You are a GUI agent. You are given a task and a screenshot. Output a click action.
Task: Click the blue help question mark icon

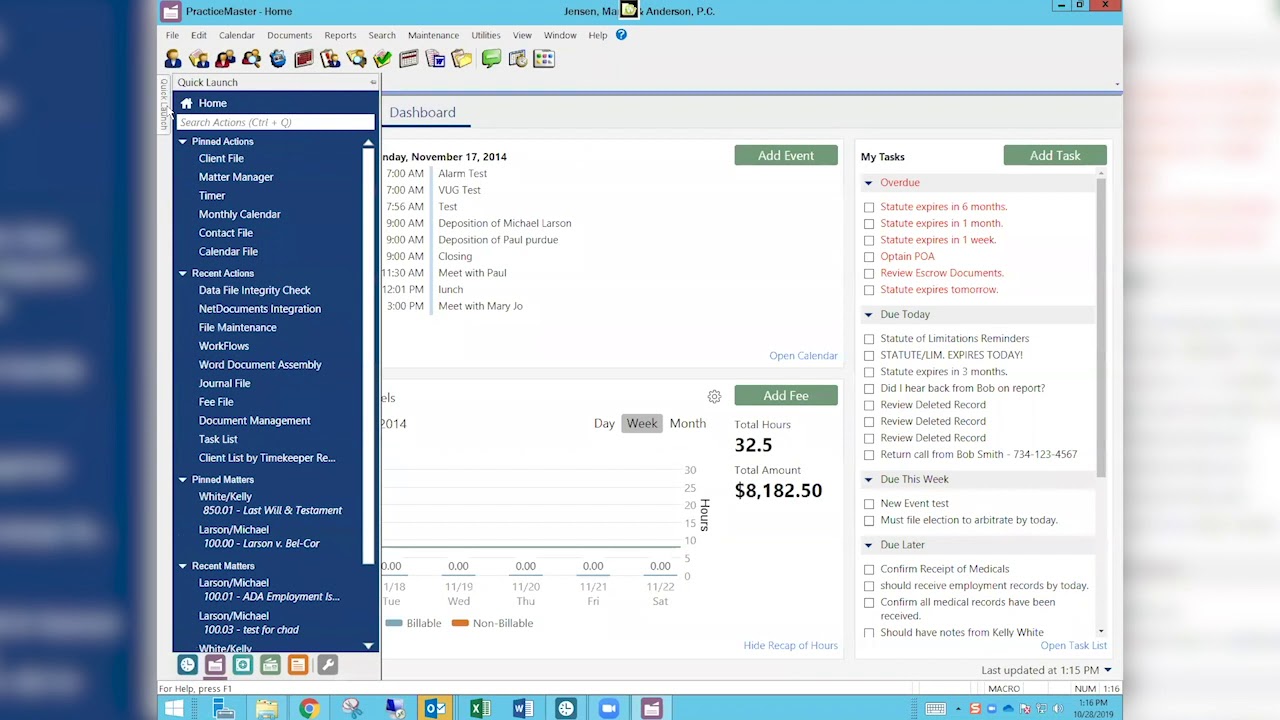pyautogui.click(x=621, y=35)
